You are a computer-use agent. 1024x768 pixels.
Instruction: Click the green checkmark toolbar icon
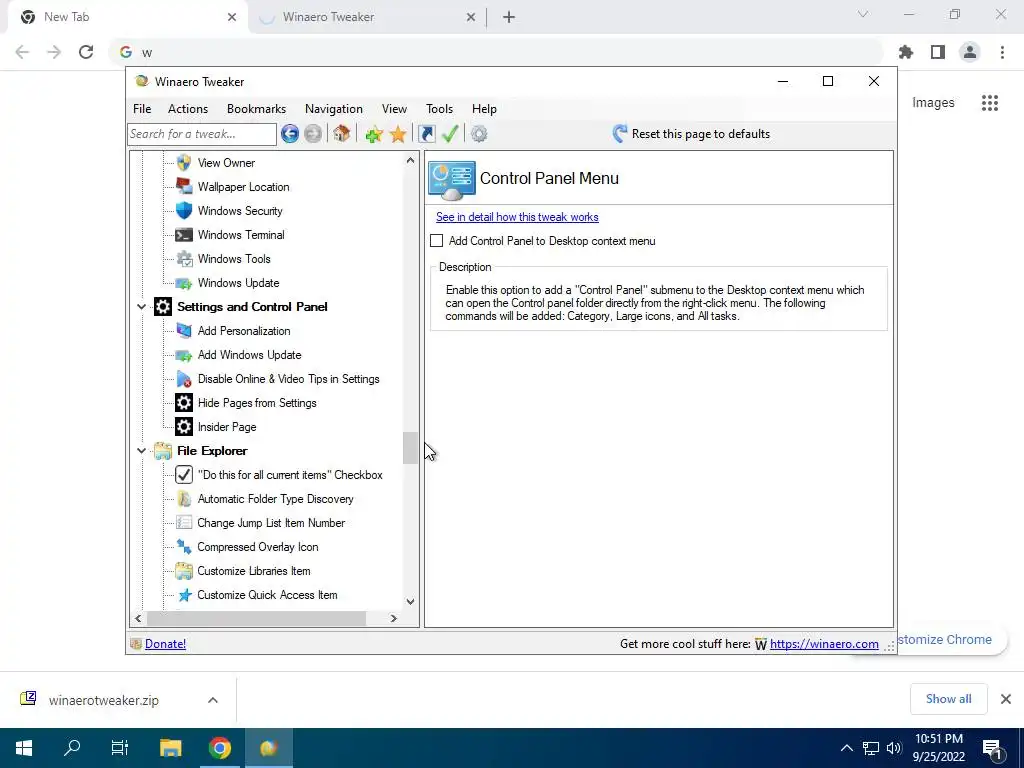pos(450,134)
